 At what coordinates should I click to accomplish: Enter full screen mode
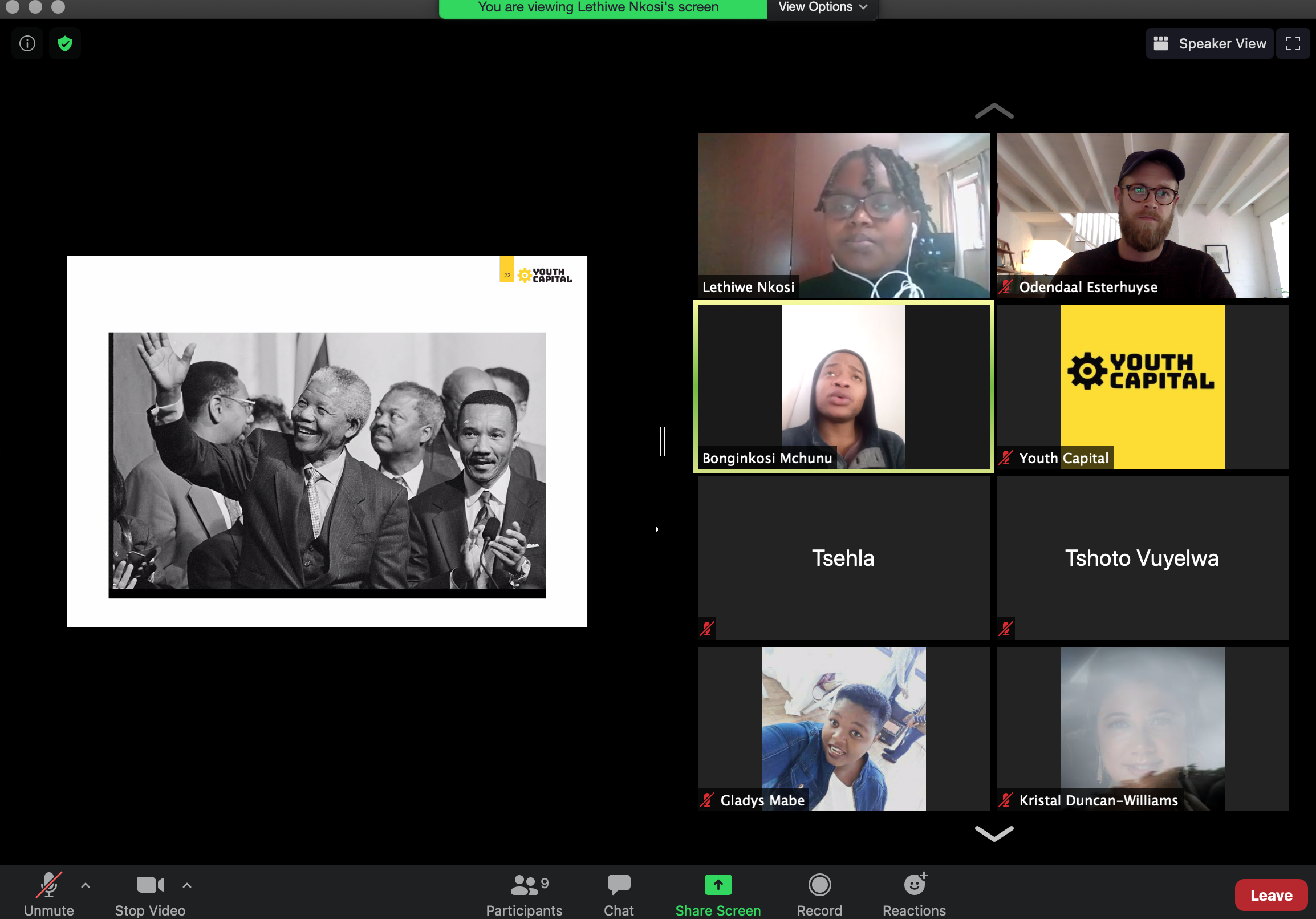pos(1293,43)
